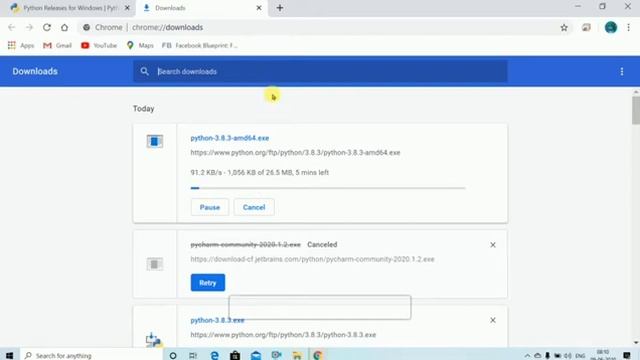This screenshot has width=640, height=360.
Task: Open File Explorer from the taskbar
Action: pyautogui.click(x=297, y=356)
